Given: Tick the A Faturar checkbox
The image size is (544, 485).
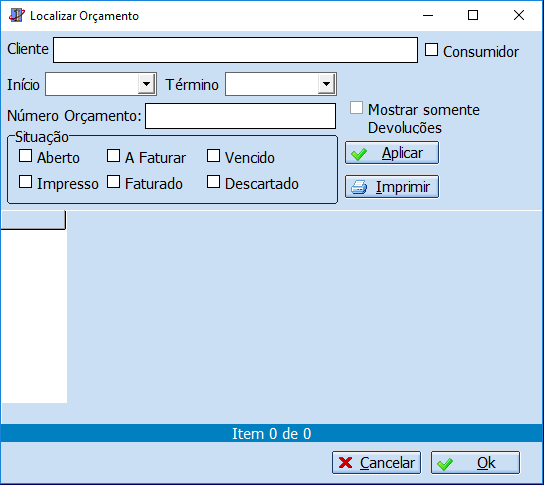Looking at the screenshot, I should click(113, 156).
